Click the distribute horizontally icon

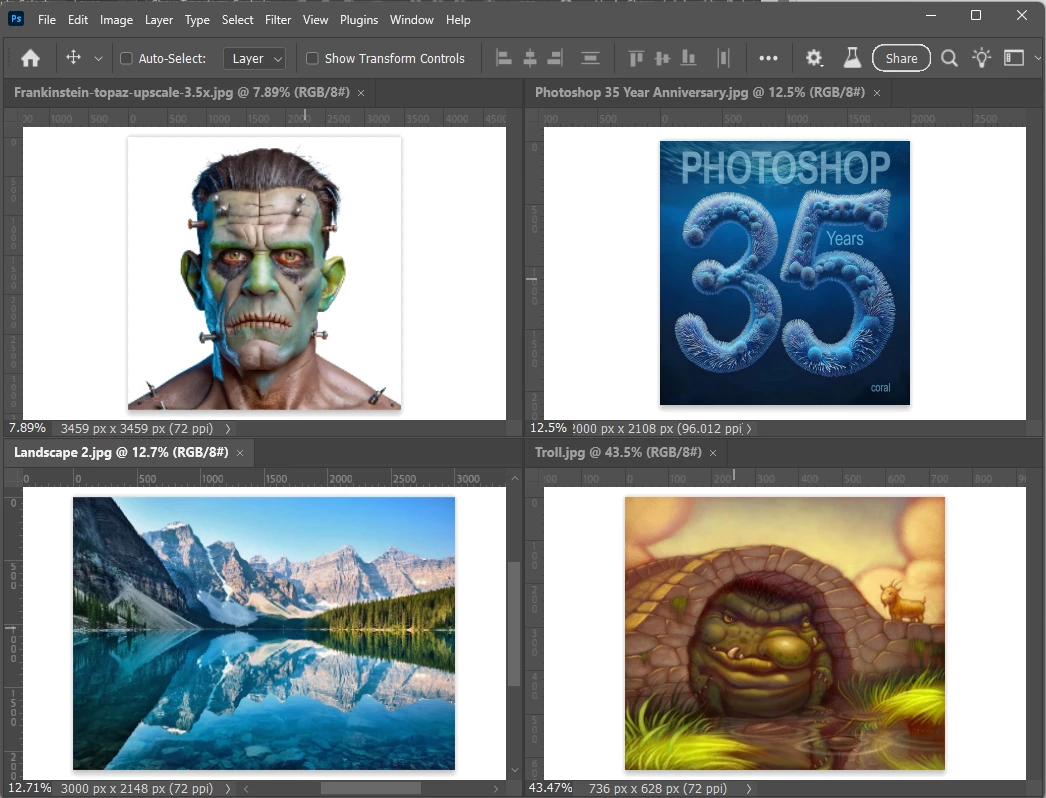(x=723, y=59)
